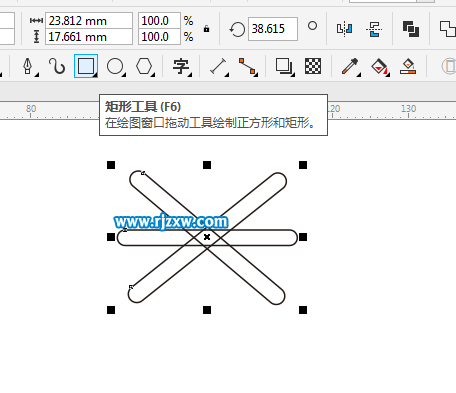Open the Text tool flyout arrow
456x393 pixels.
coord(190,75)
